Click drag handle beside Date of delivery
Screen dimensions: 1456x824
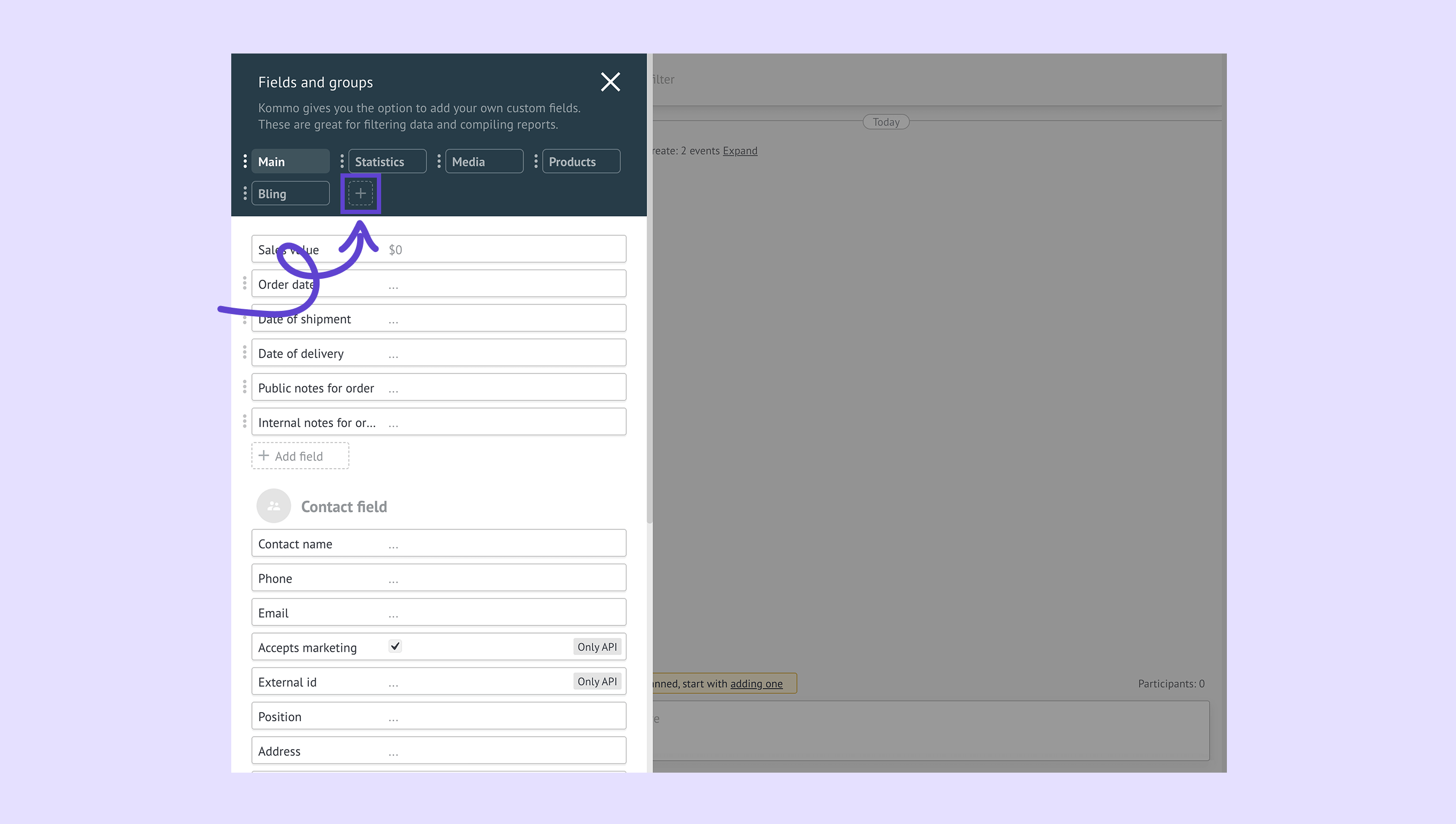pyautogui.click(x=245, y=353)
